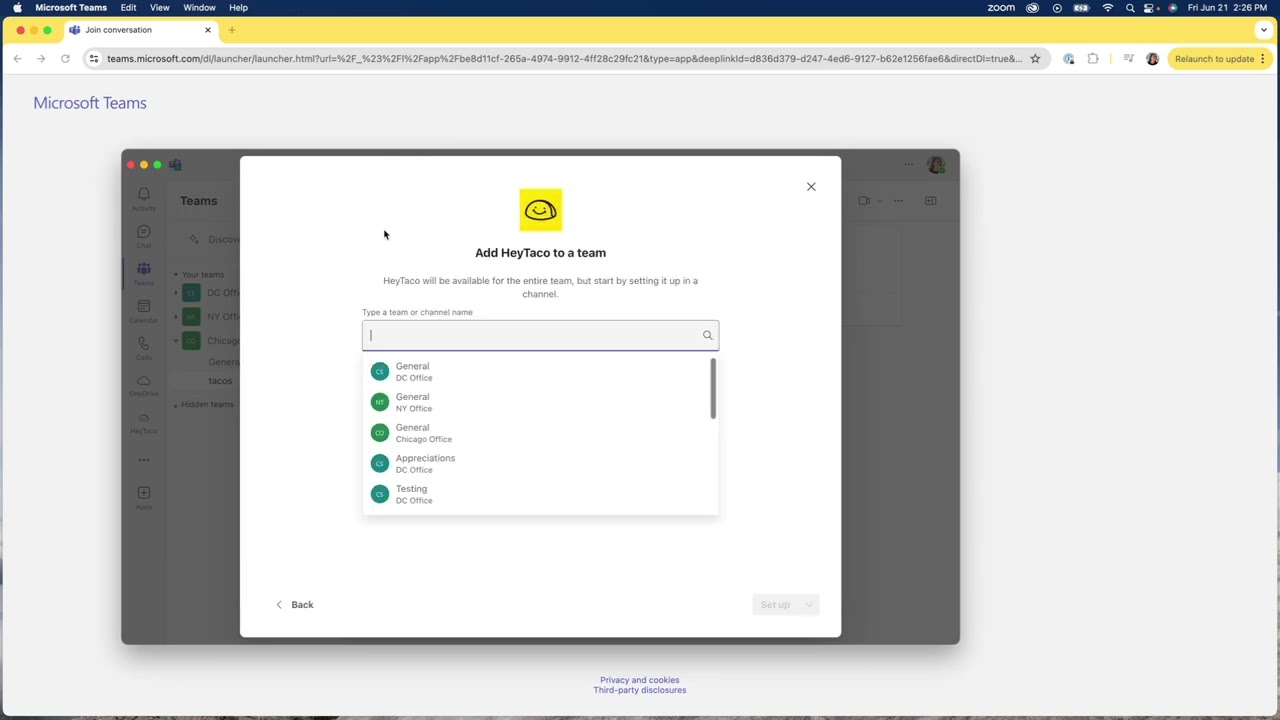
Task: Click the Set up button
Action: click(x=775, y=605)
